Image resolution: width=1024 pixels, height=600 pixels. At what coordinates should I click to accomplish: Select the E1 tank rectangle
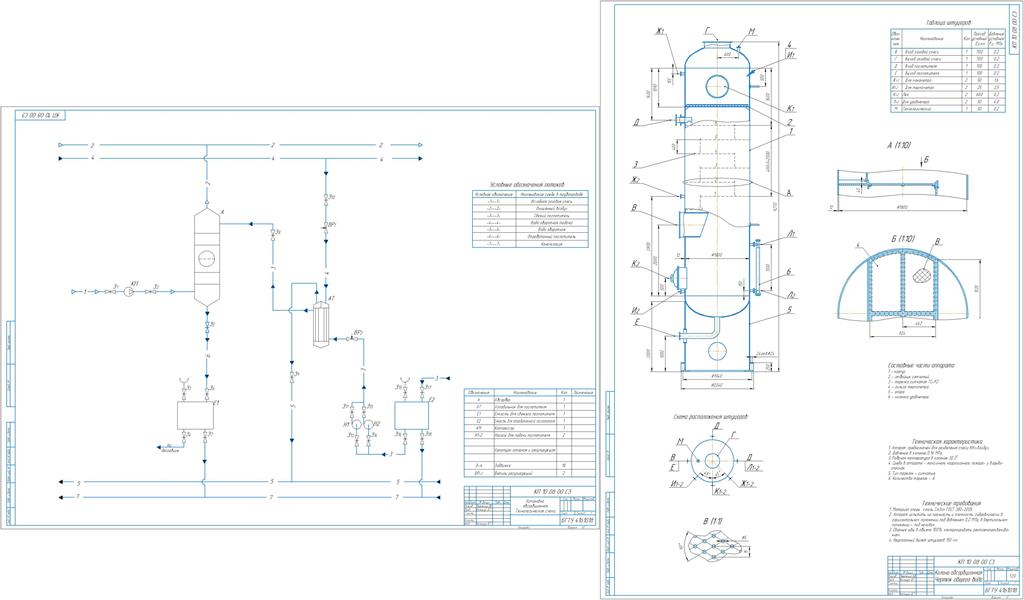(x=195, y=415)
